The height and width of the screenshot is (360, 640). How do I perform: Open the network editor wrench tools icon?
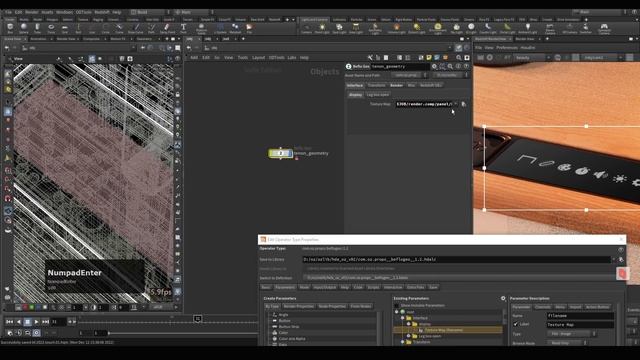(x=370, y=58)
